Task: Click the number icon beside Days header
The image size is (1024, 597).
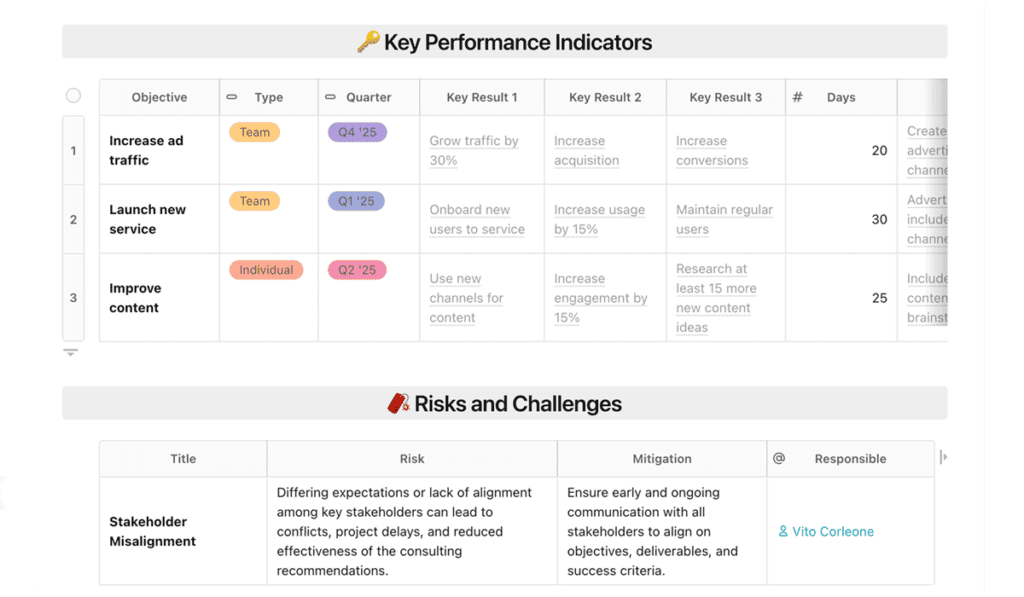Action: 797,97
